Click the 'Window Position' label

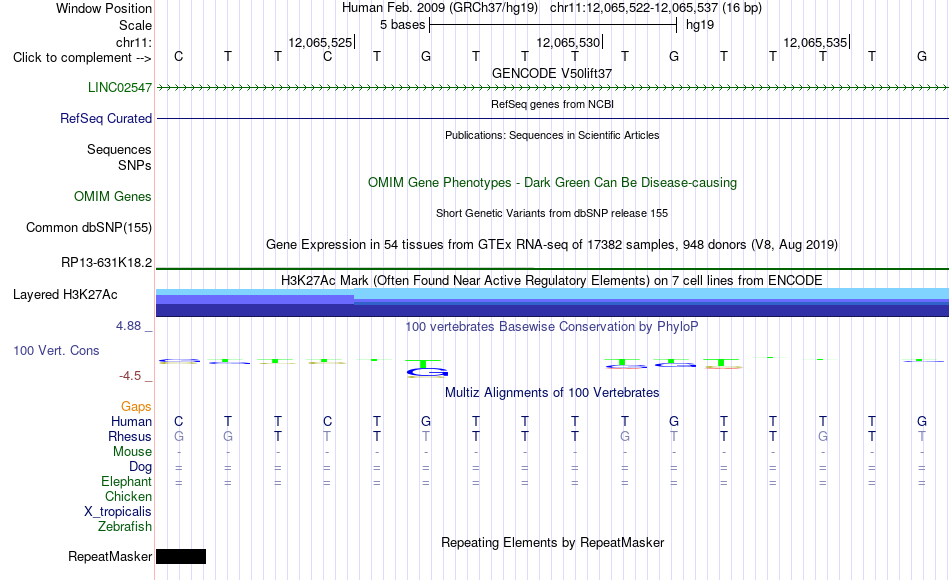click(x=104, y=8)
